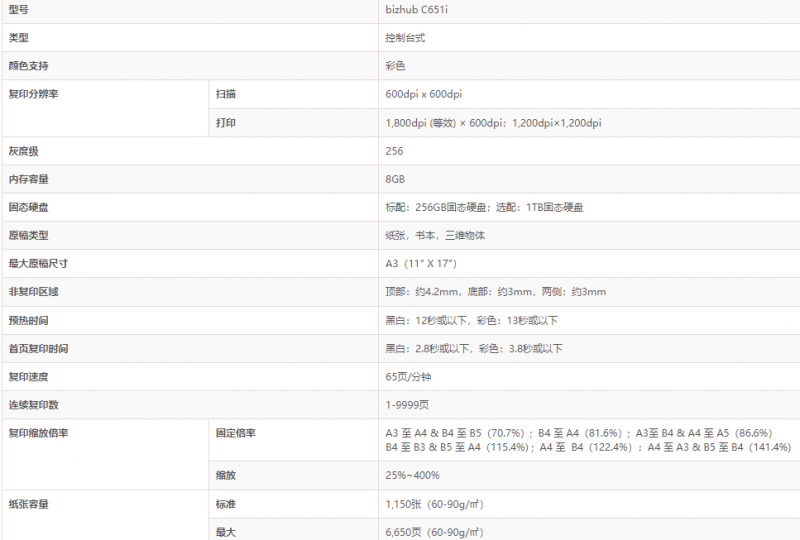
Task: Click the 最大 sub-label
Action: [226, 532]
